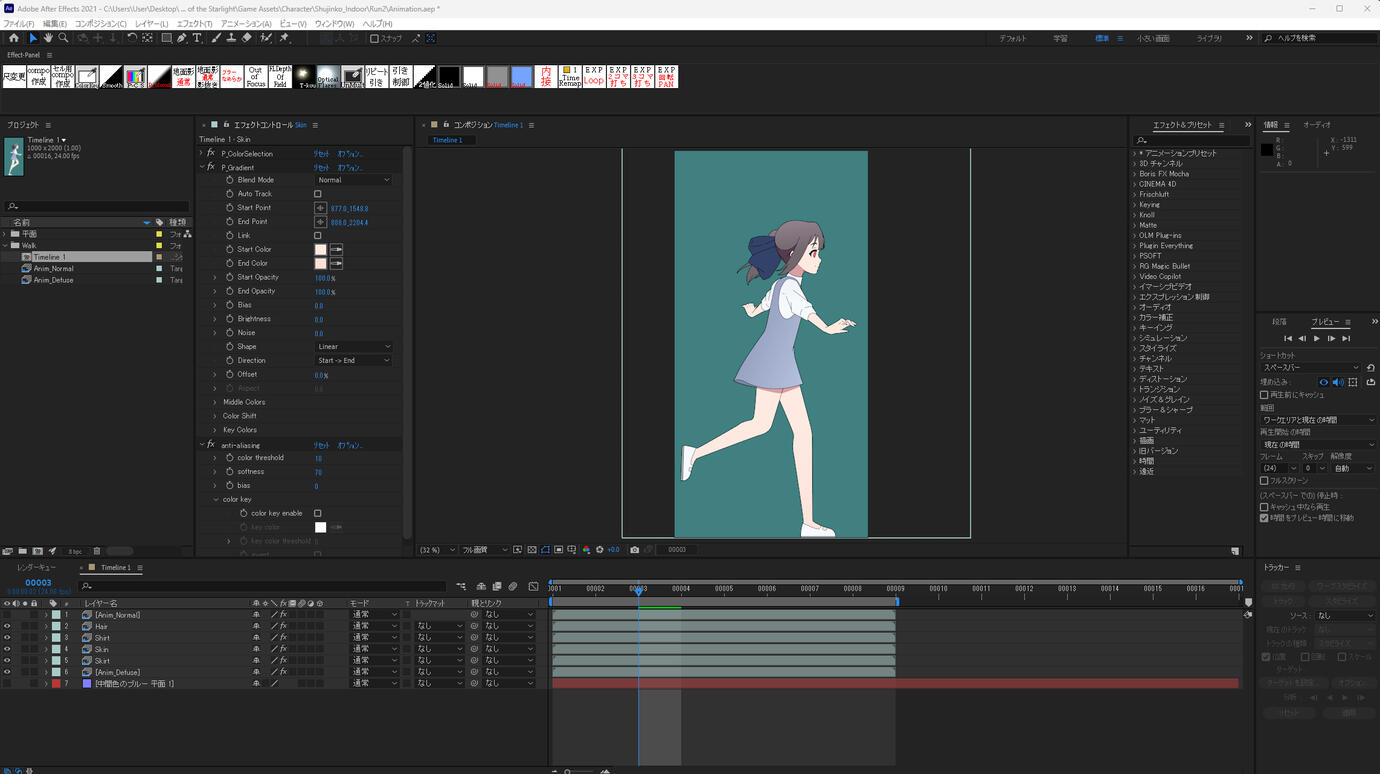This screenshot has height=774, width=1380.
Task: Delete selected project item with trash icon
Action: coord(97,551)
